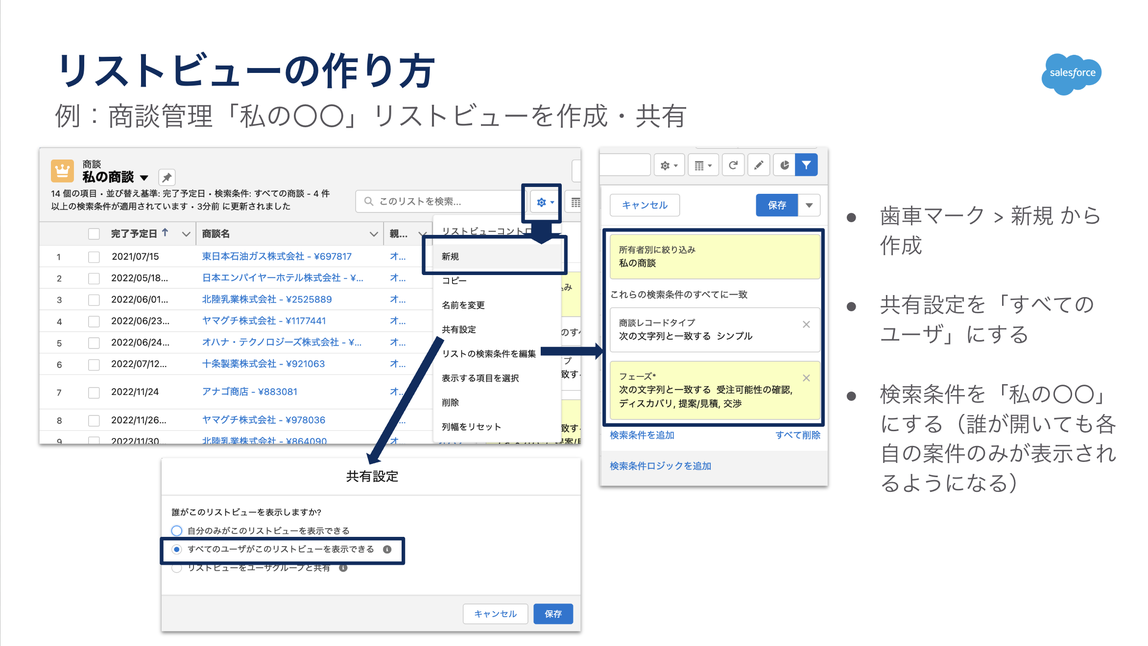Screen dimensions: 1148x646
Task: Click the Salesforce cloud logo
Action: (1071, 73)
